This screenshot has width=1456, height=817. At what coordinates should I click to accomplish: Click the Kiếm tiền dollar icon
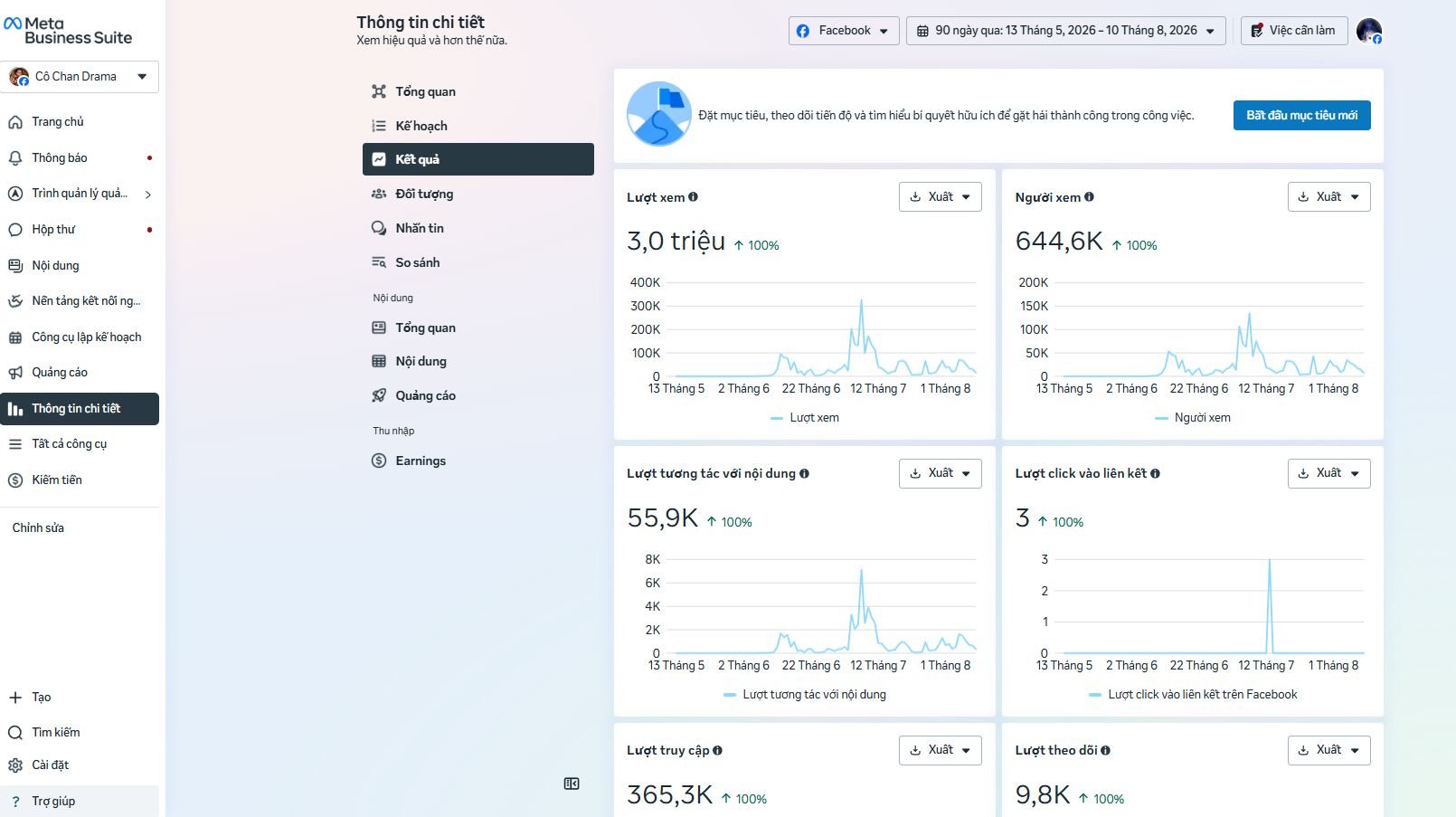point(15,480)
